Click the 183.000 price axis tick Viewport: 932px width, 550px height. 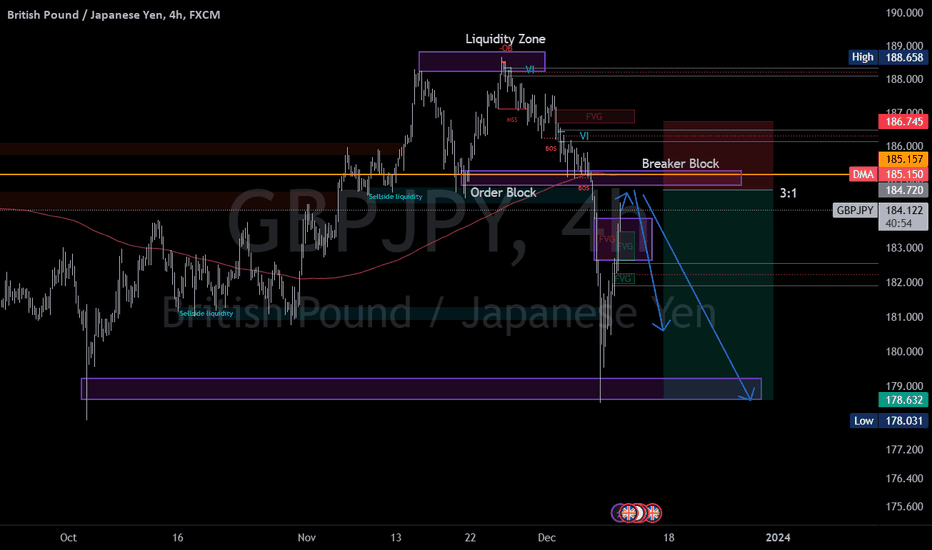[x=904, y=248]
